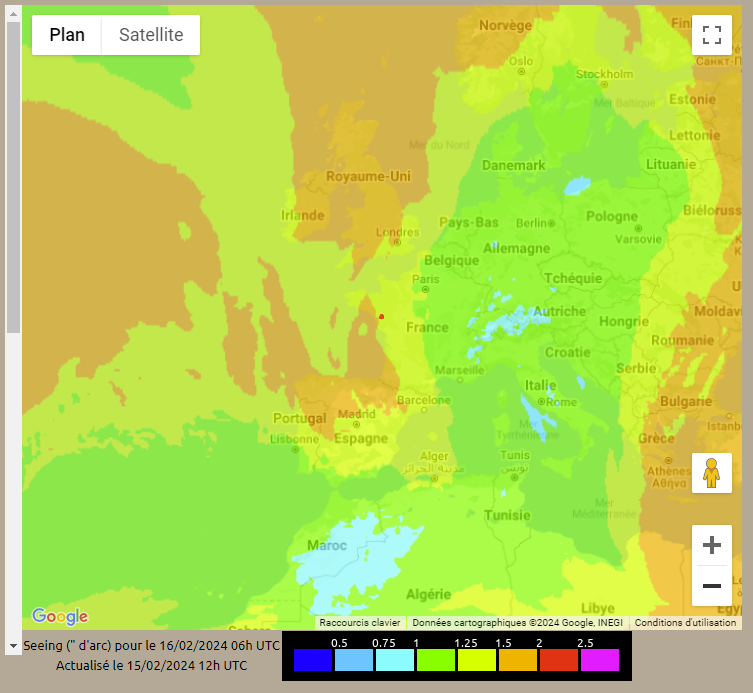Viewport: 753px width, 693px height.
Task: Click the vertical scrollbar thumb
Action: [13, 178]
